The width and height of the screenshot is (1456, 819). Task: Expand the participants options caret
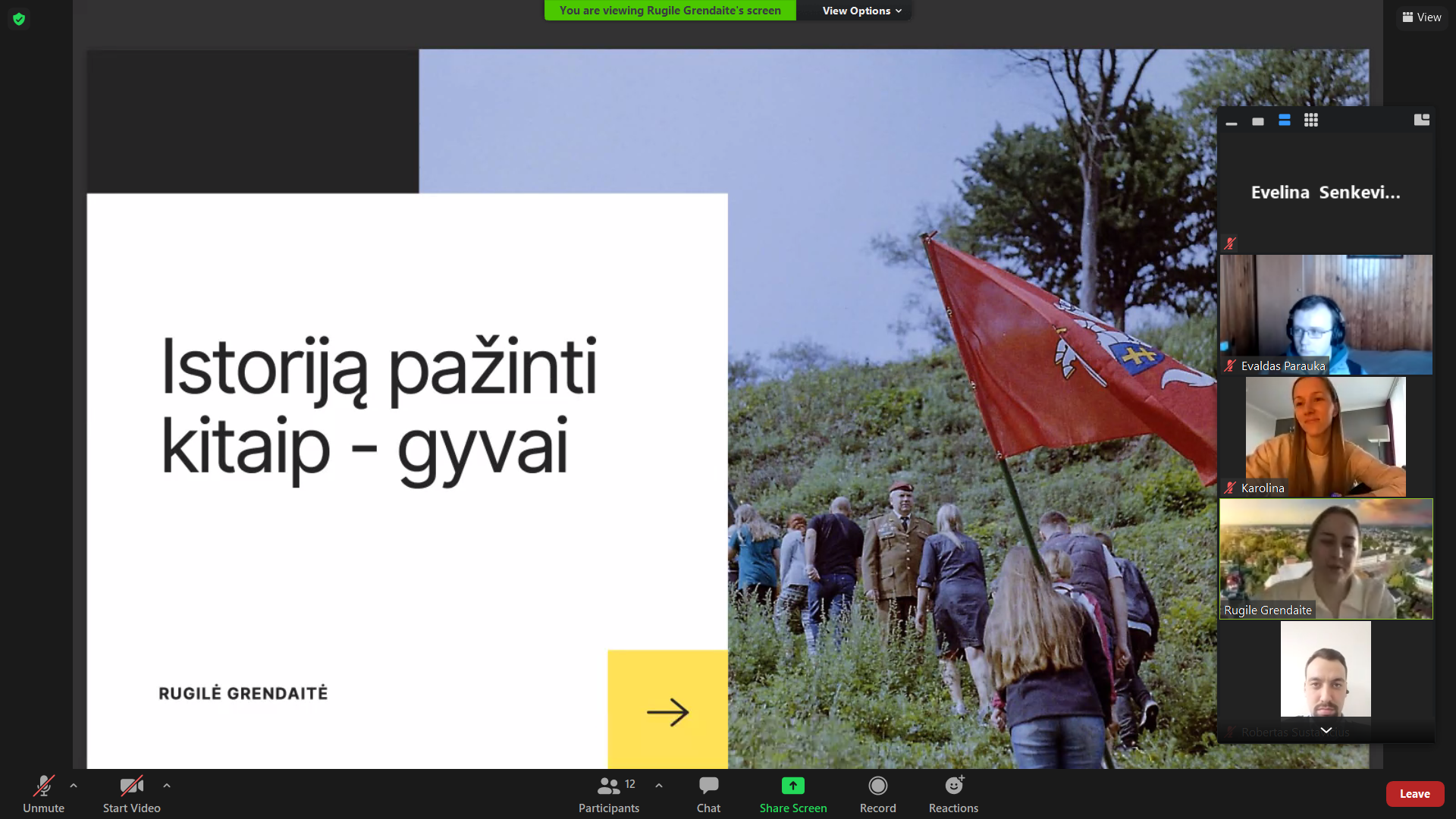[x=659, y=786]
